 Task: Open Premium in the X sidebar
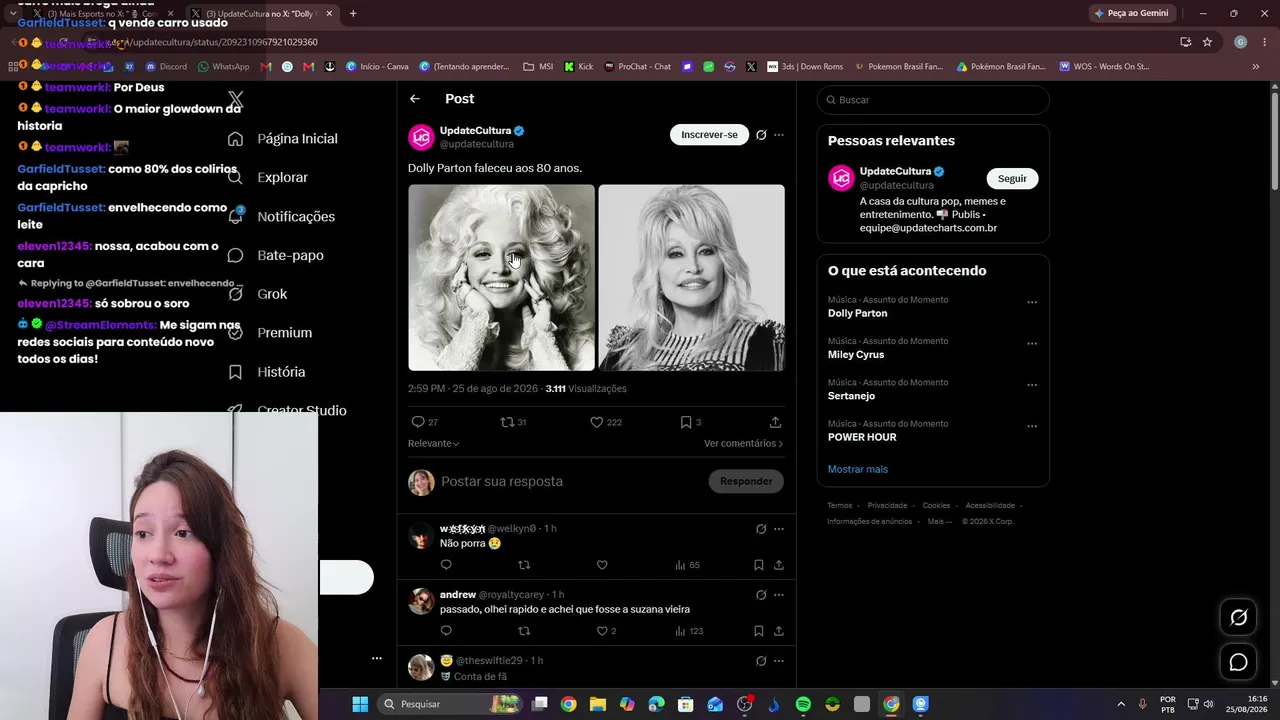click(x=284, y=333)
